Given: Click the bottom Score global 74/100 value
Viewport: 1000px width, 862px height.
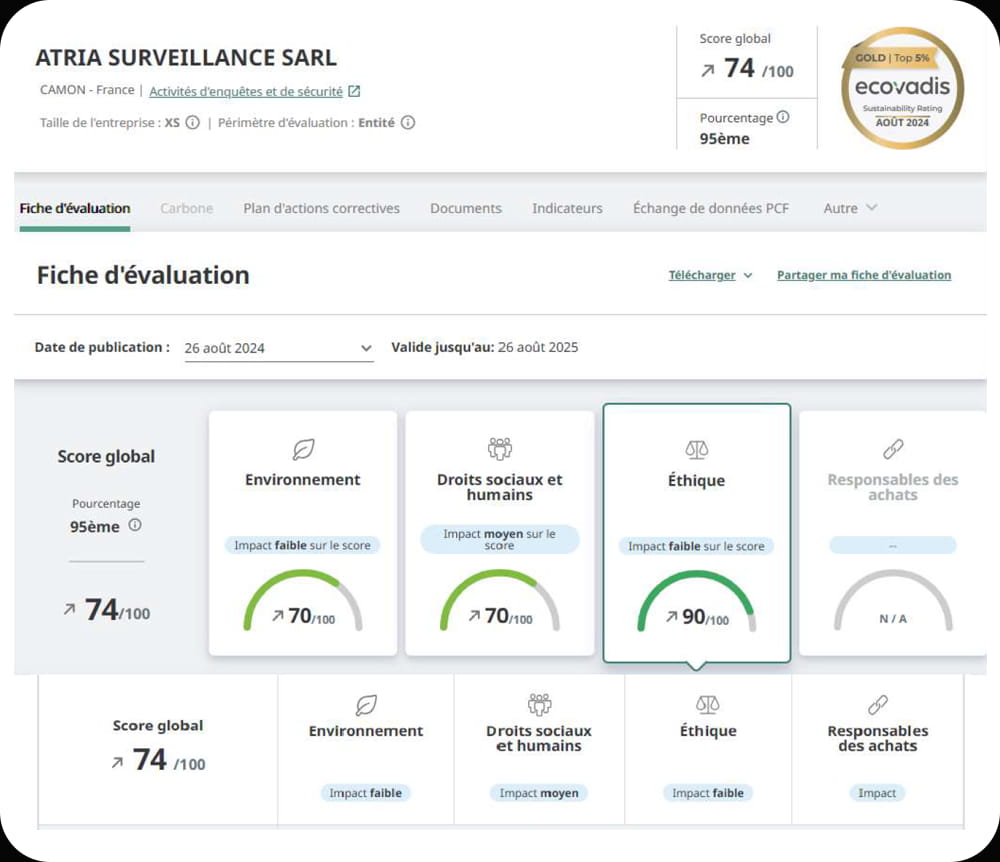Looking at the screenshot, I should [x=169, y=760].
